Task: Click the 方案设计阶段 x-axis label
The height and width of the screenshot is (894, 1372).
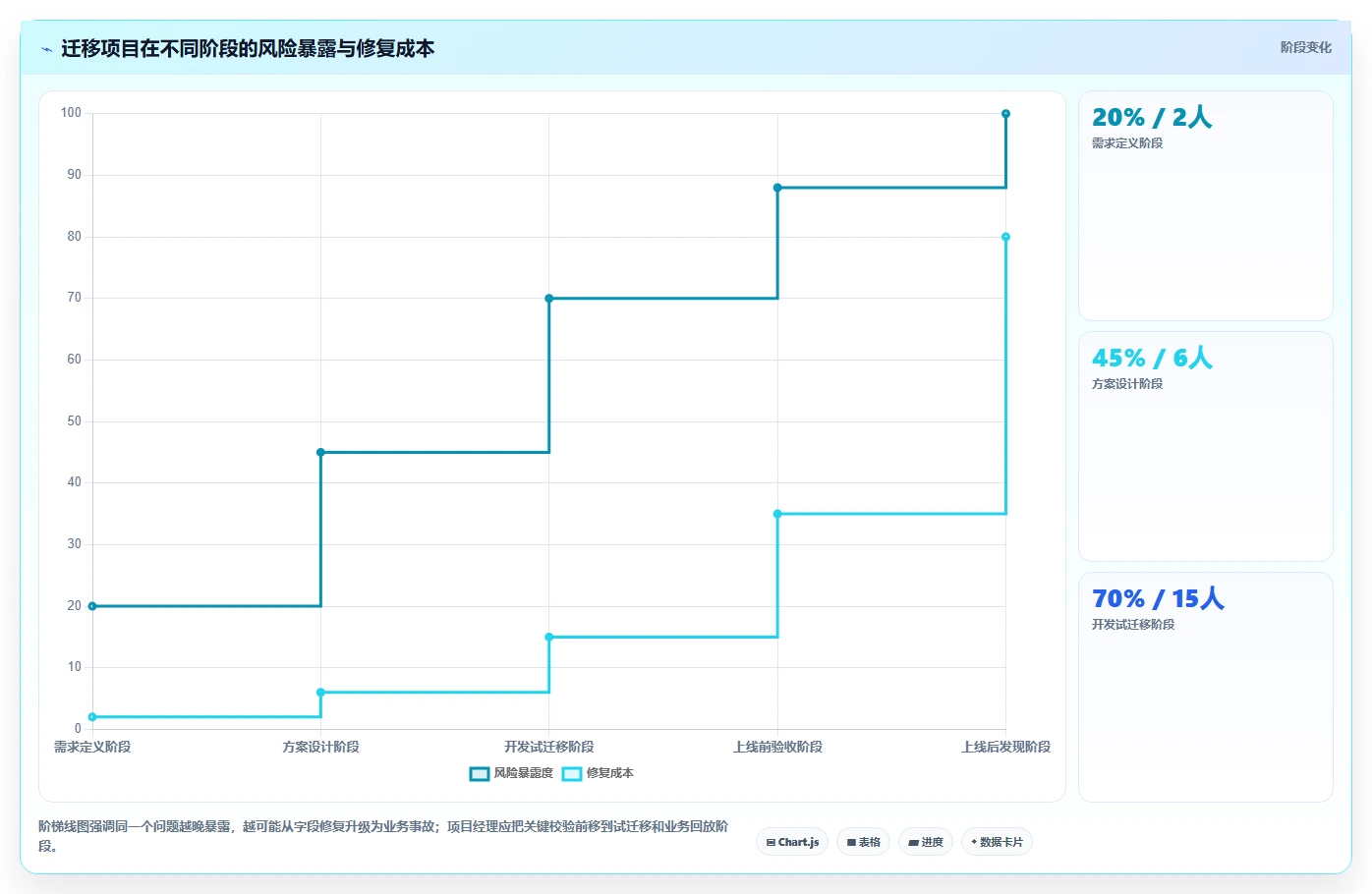Action: coord(320,747)
